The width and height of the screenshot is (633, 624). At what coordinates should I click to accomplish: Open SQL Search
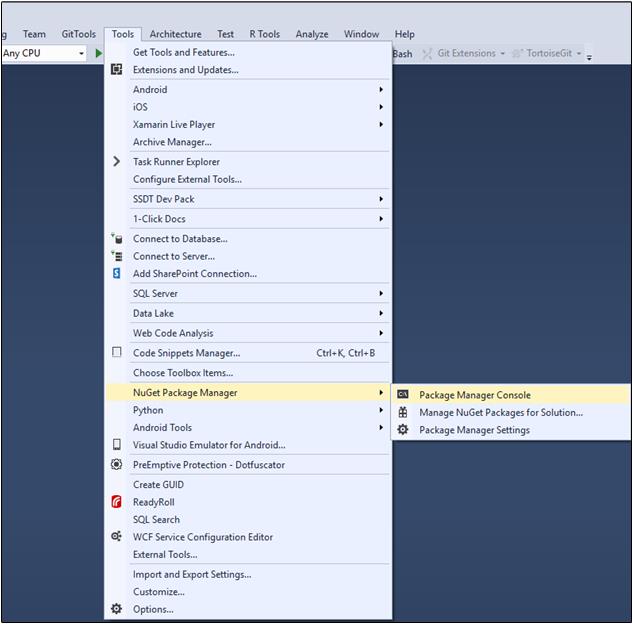pos(248,519)
